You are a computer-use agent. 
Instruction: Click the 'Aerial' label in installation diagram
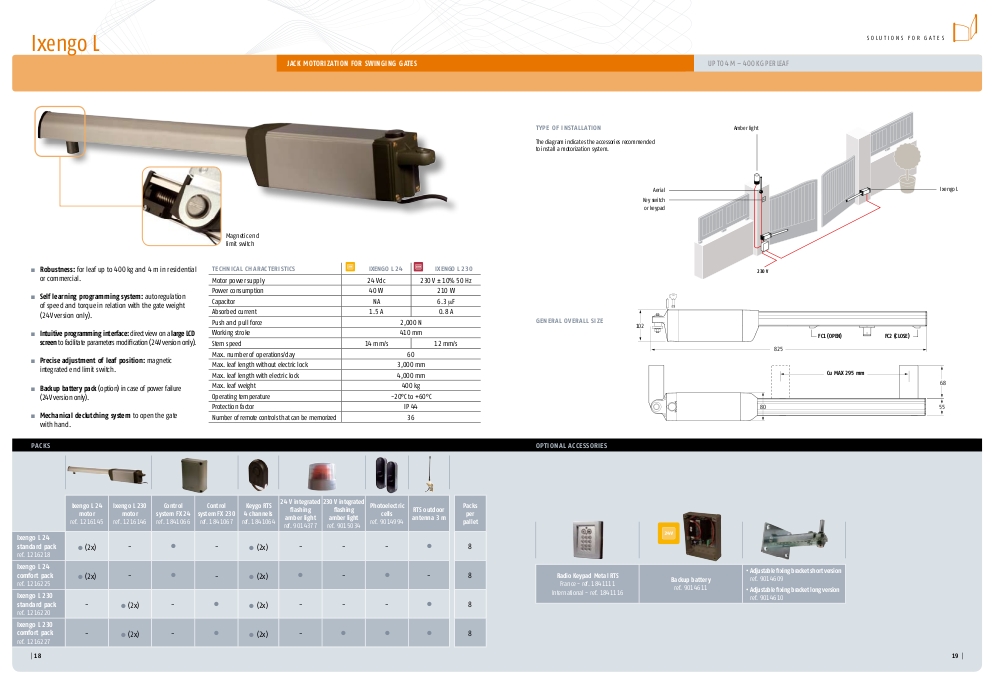click(x=659, y=190)
